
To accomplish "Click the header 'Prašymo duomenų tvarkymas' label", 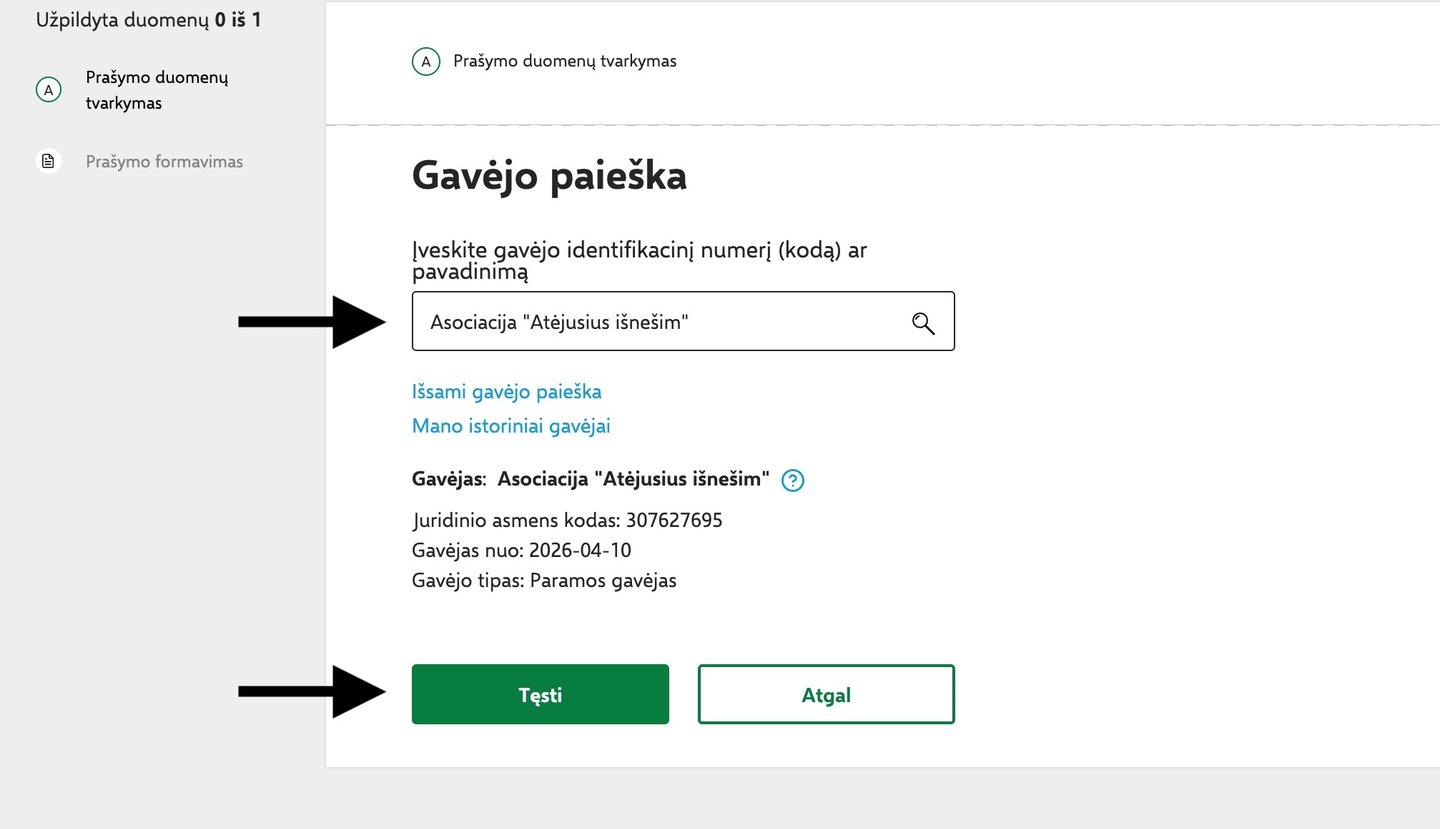I will pyautogui.click(x=565, y=61).
